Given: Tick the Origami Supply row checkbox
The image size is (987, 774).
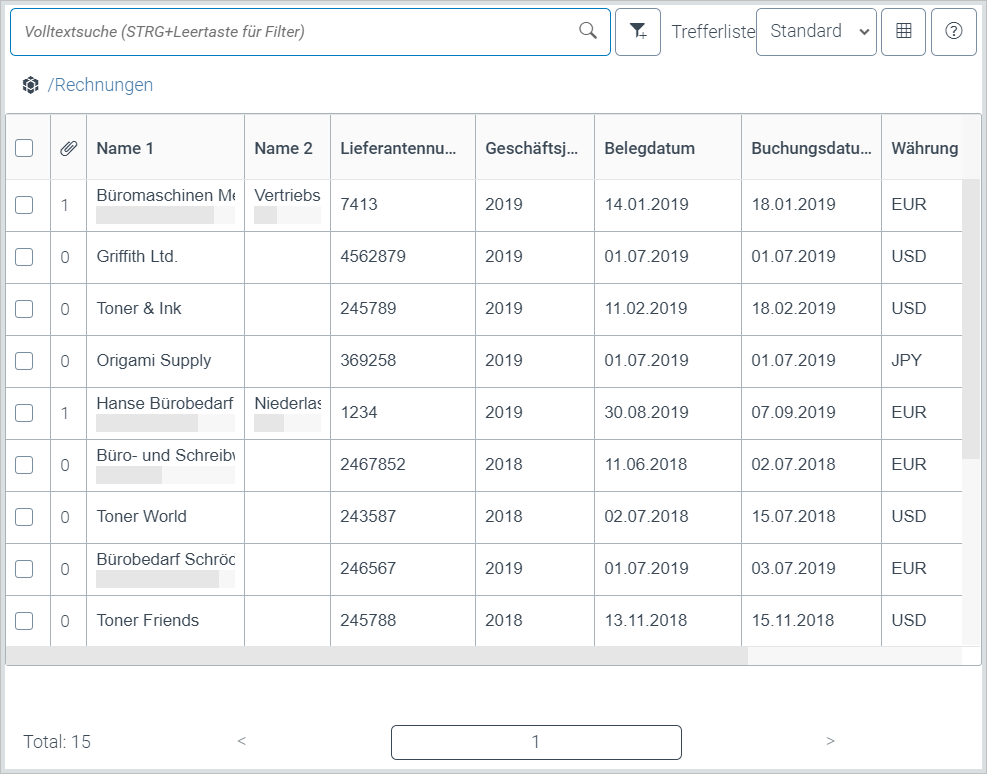Looking at the screenshot, I should [x=25, y=361].
